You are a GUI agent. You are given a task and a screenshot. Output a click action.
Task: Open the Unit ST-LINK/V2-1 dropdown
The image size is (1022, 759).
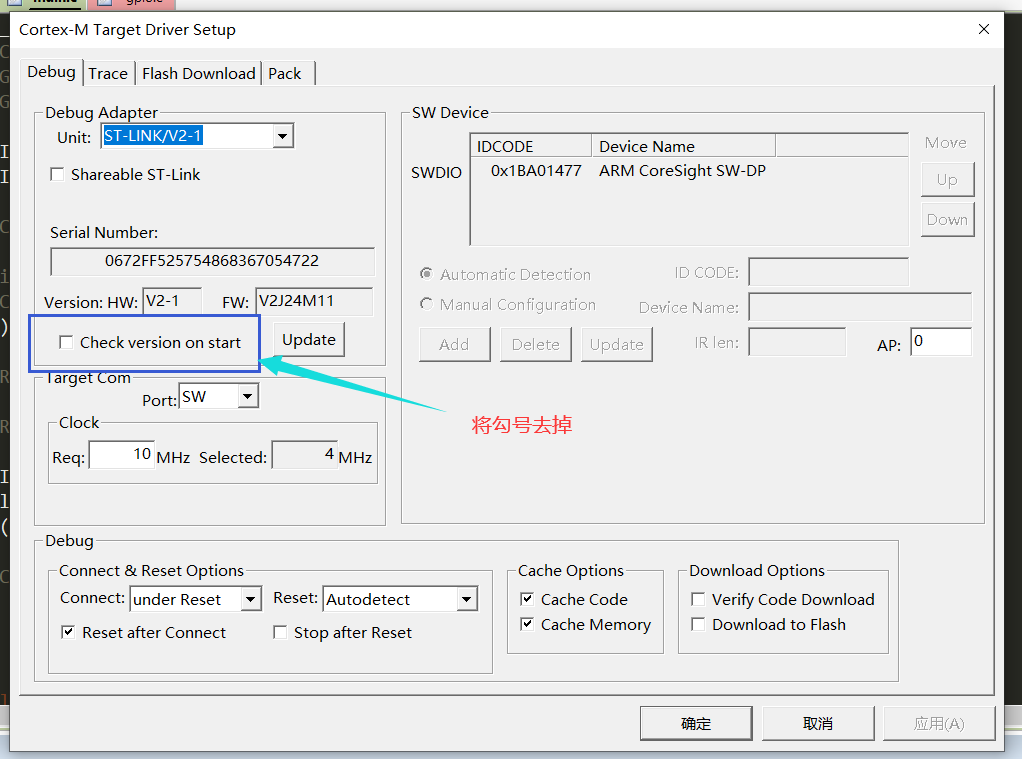point(282,136)
